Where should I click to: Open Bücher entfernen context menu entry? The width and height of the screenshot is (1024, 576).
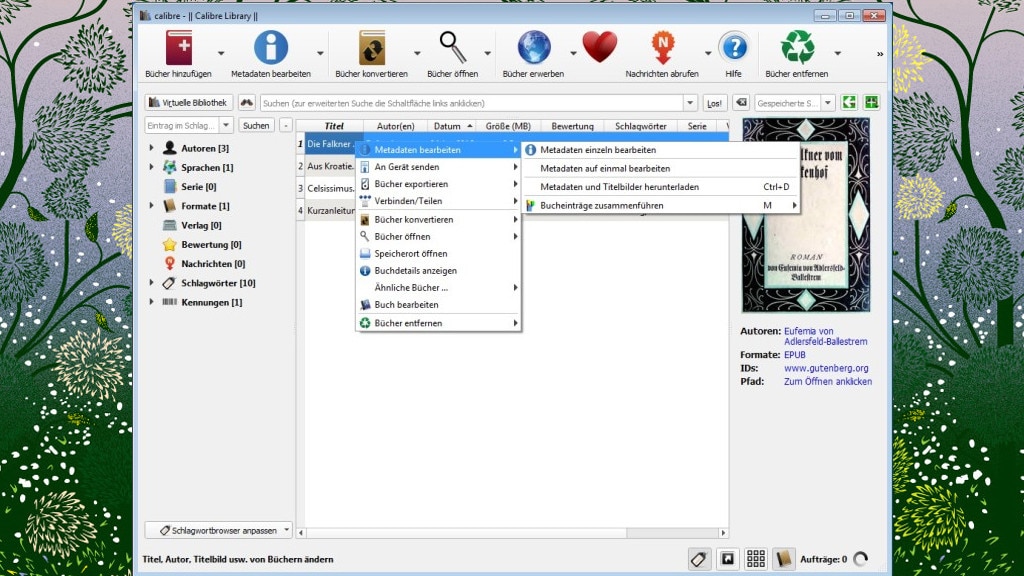tap(438, 323)
